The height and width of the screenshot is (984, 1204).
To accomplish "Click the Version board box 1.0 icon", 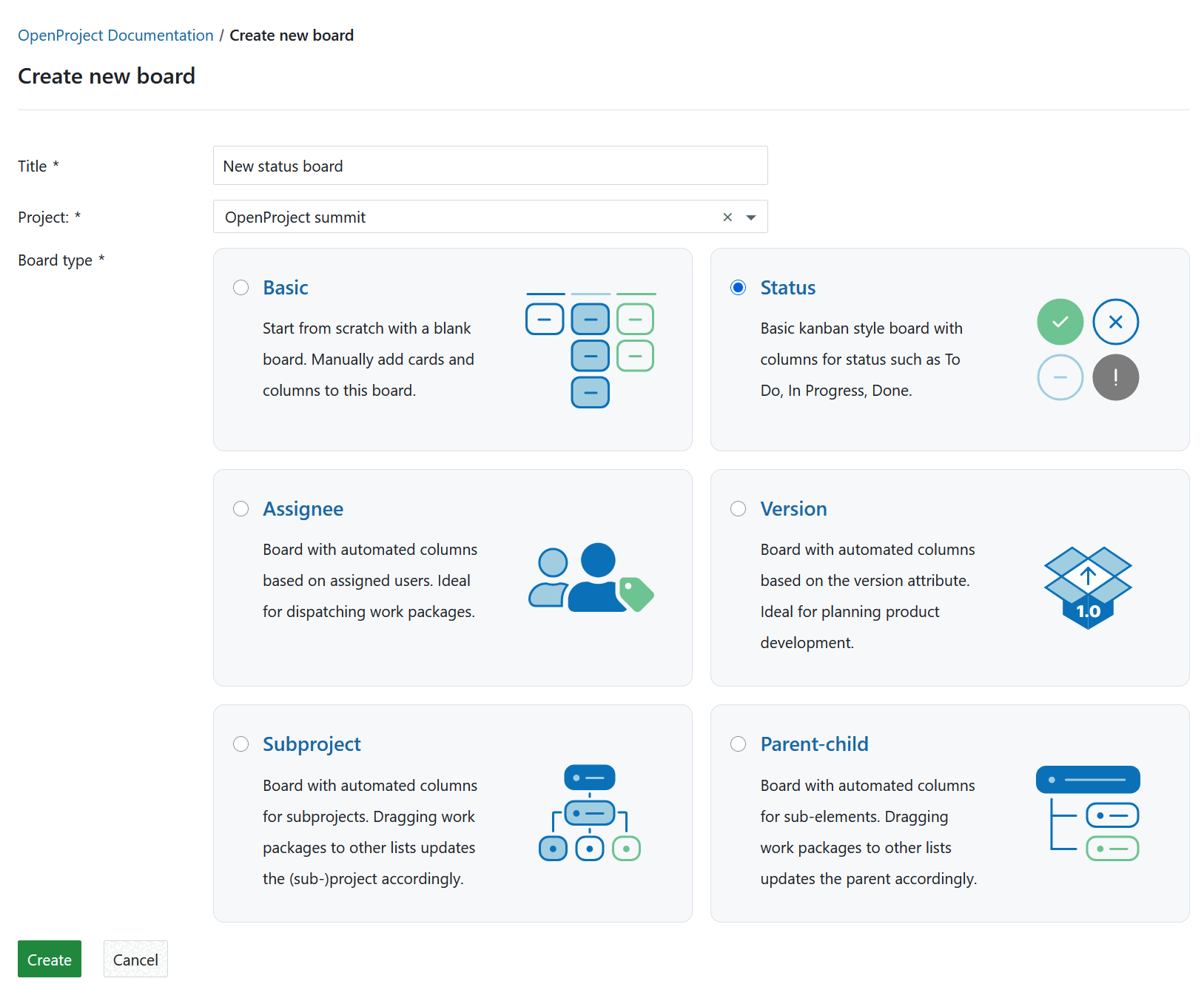I will point(1087,587).
